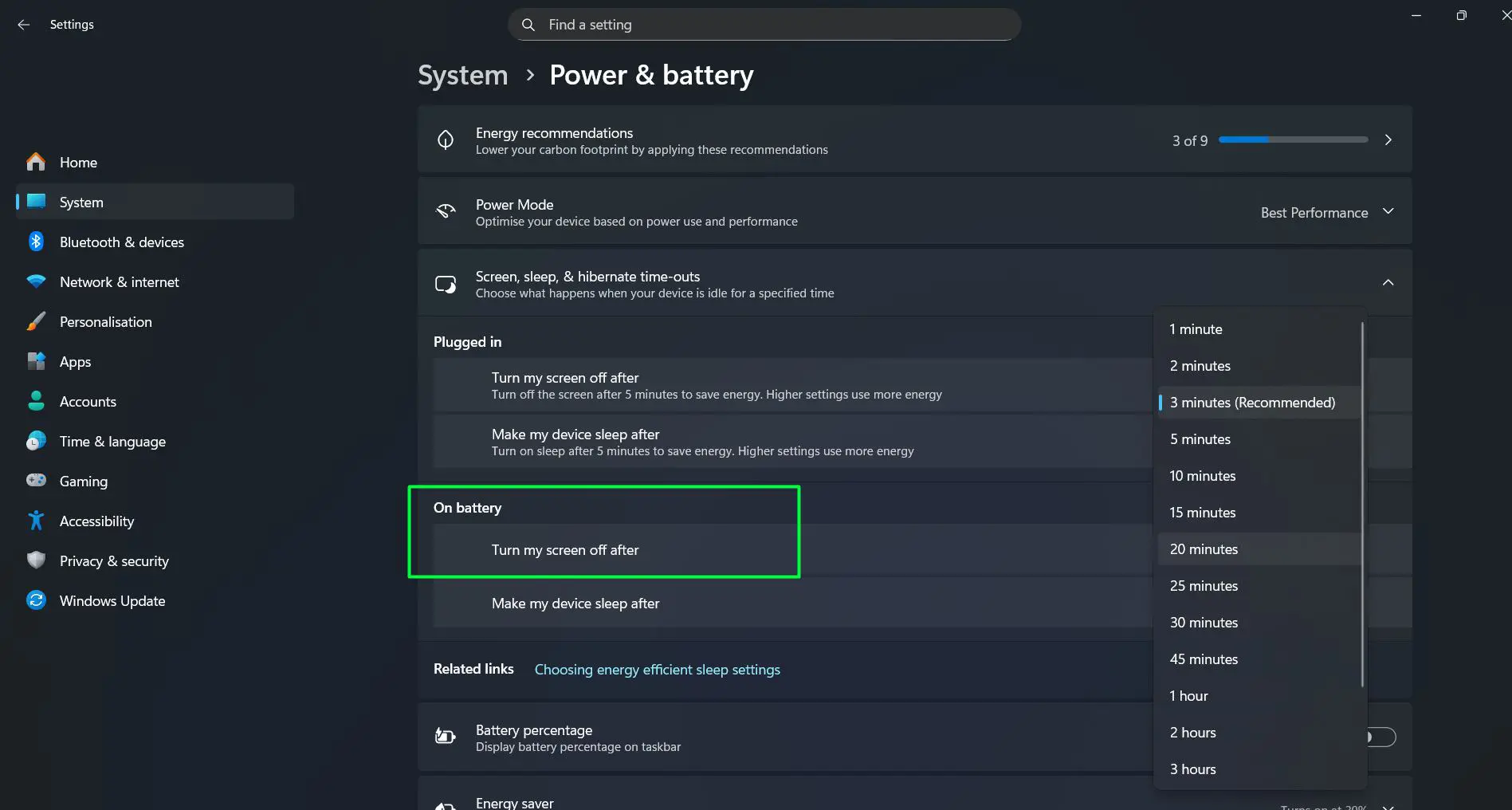This screenshot has height=810, width=1512.
Task: Open Accounts settings
Action: click(x=88, y=401)
